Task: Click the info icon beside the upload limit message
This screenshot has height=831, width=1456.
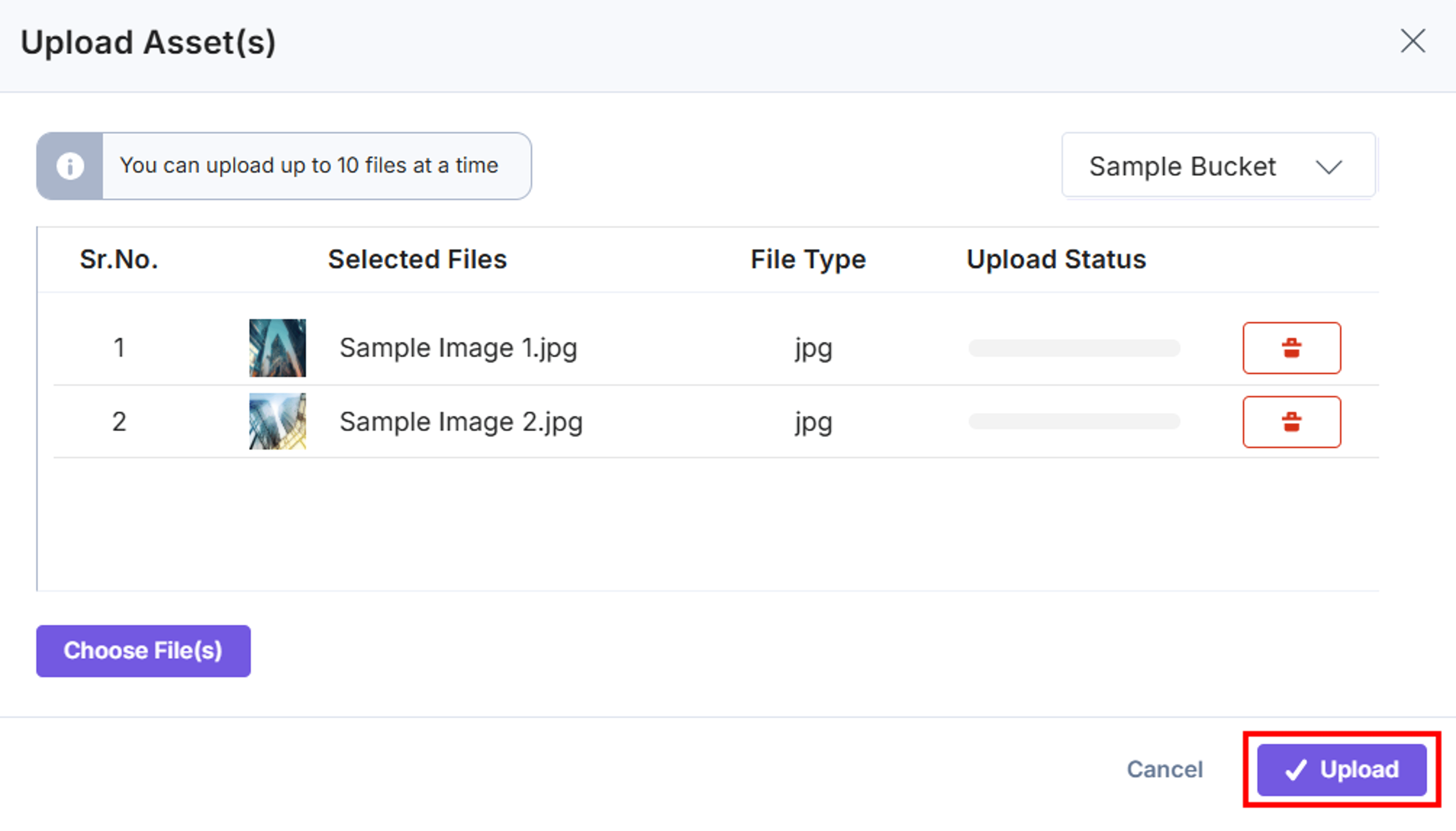Action: click(70, 166)
